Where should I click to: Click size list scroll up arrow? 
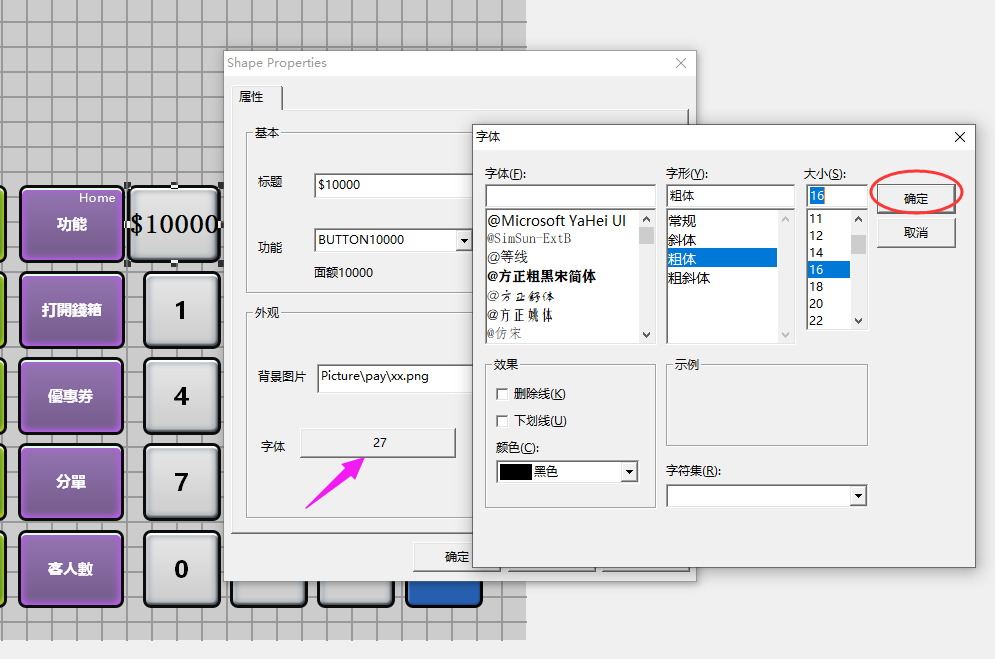click(x=859, y=219)
